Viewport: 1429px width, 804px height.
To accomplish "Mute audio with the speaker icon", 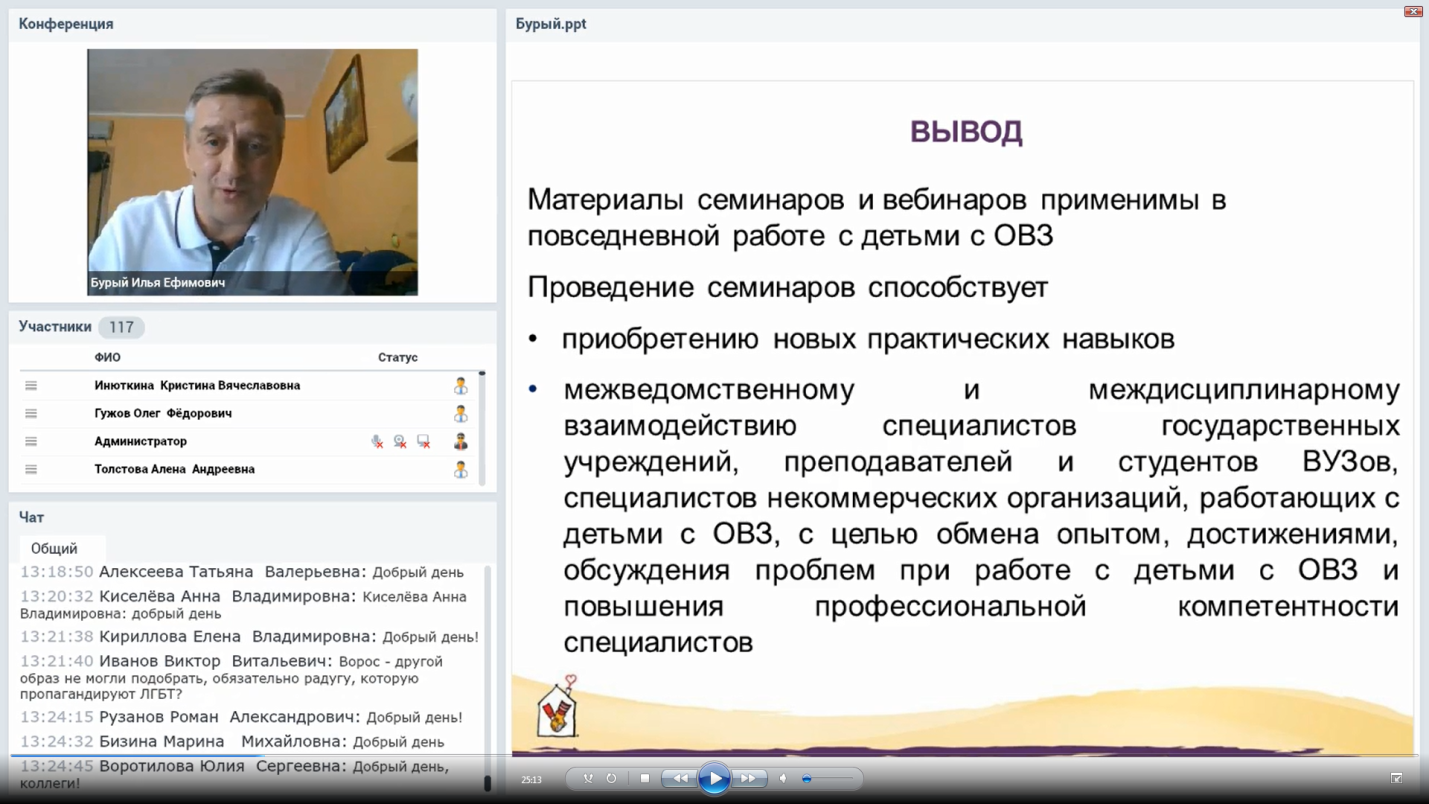I will point(783,778).
